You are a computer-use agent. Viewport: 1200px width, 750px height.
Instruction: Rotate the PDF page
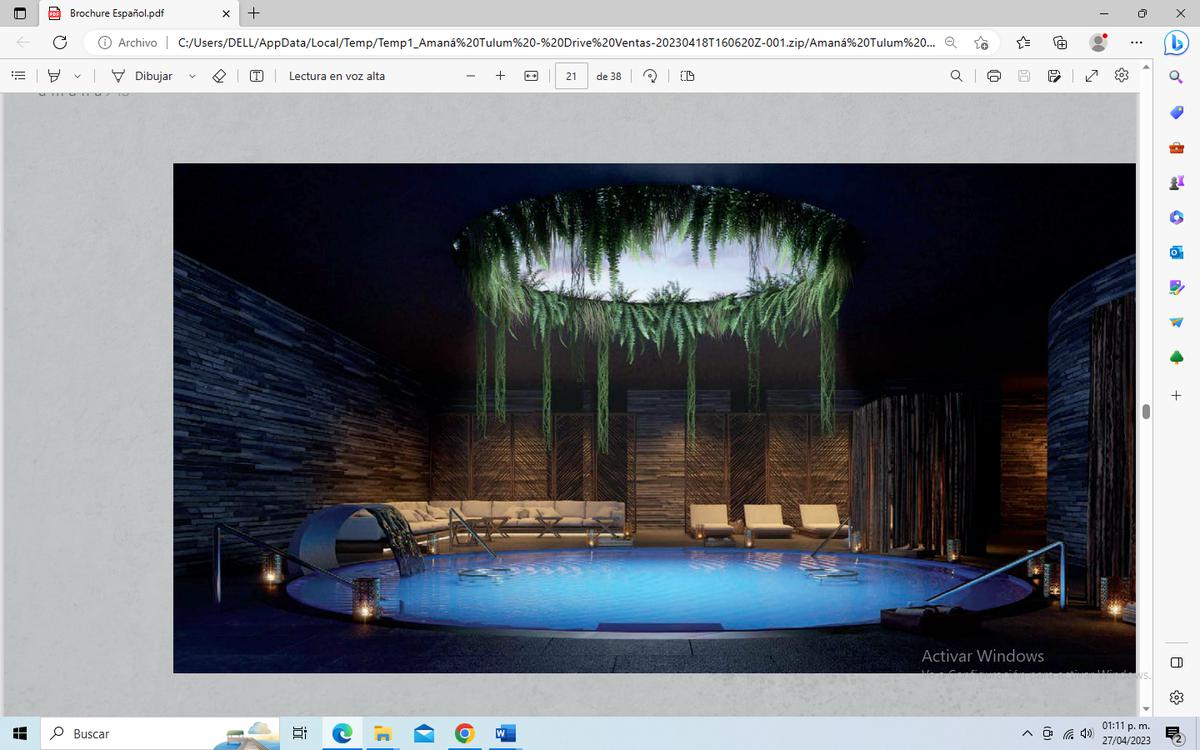tap(650, 76)
